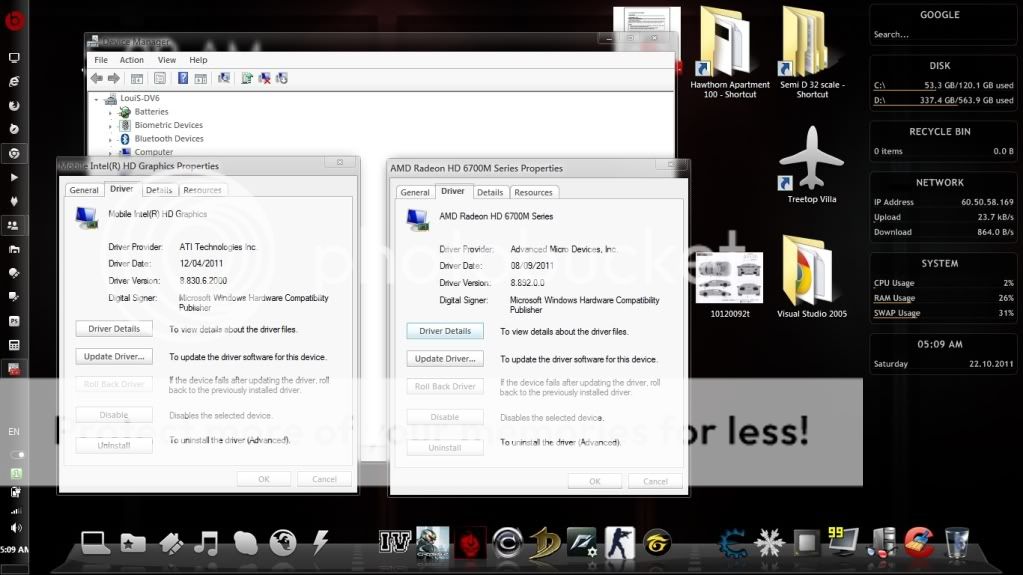Viewport: 1023px width, 575px height.
Task: Open the Action menu in Device Manager
Action: 131,60
